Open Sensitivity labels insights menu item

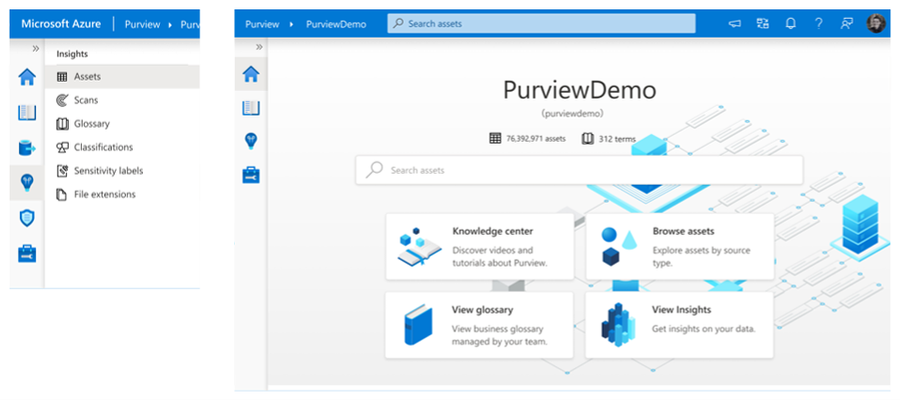[x=122, y=171]
